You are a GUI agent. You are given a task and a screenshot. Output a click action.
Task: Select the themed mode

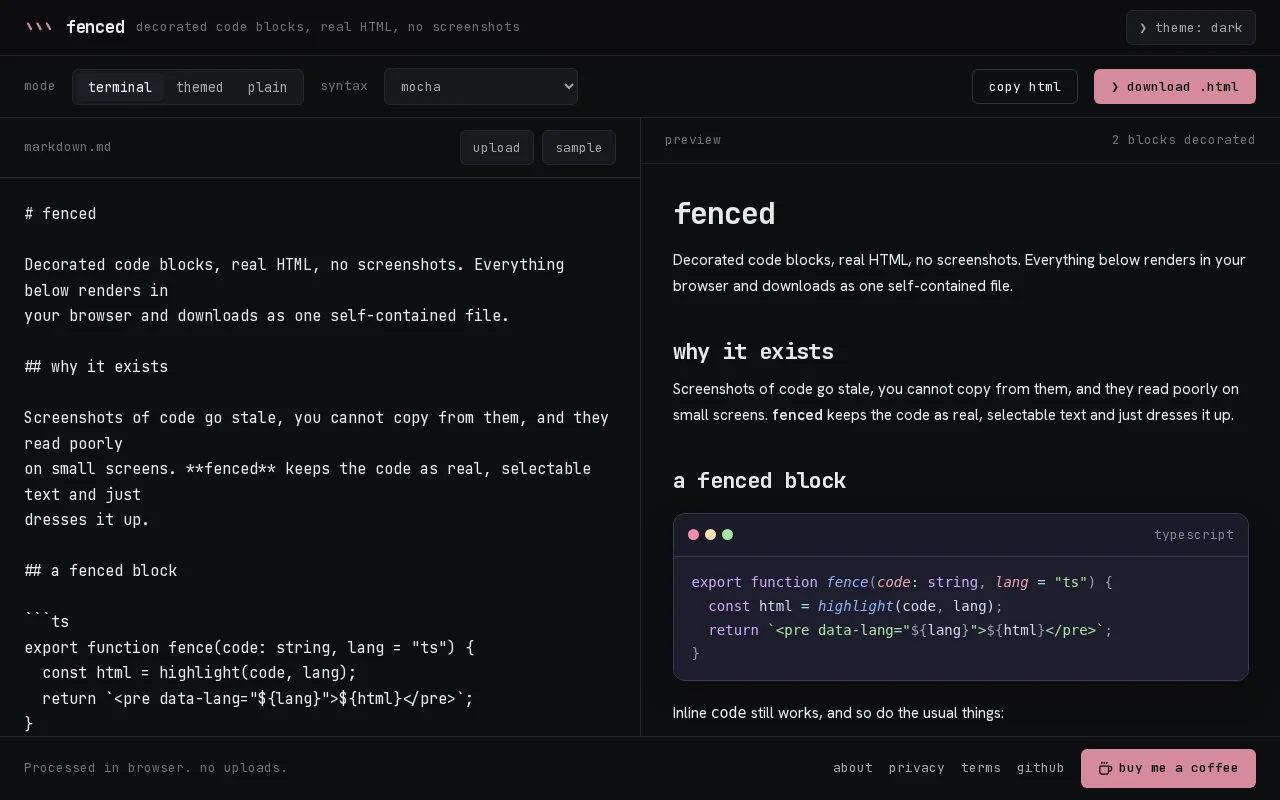pos(200,87)
